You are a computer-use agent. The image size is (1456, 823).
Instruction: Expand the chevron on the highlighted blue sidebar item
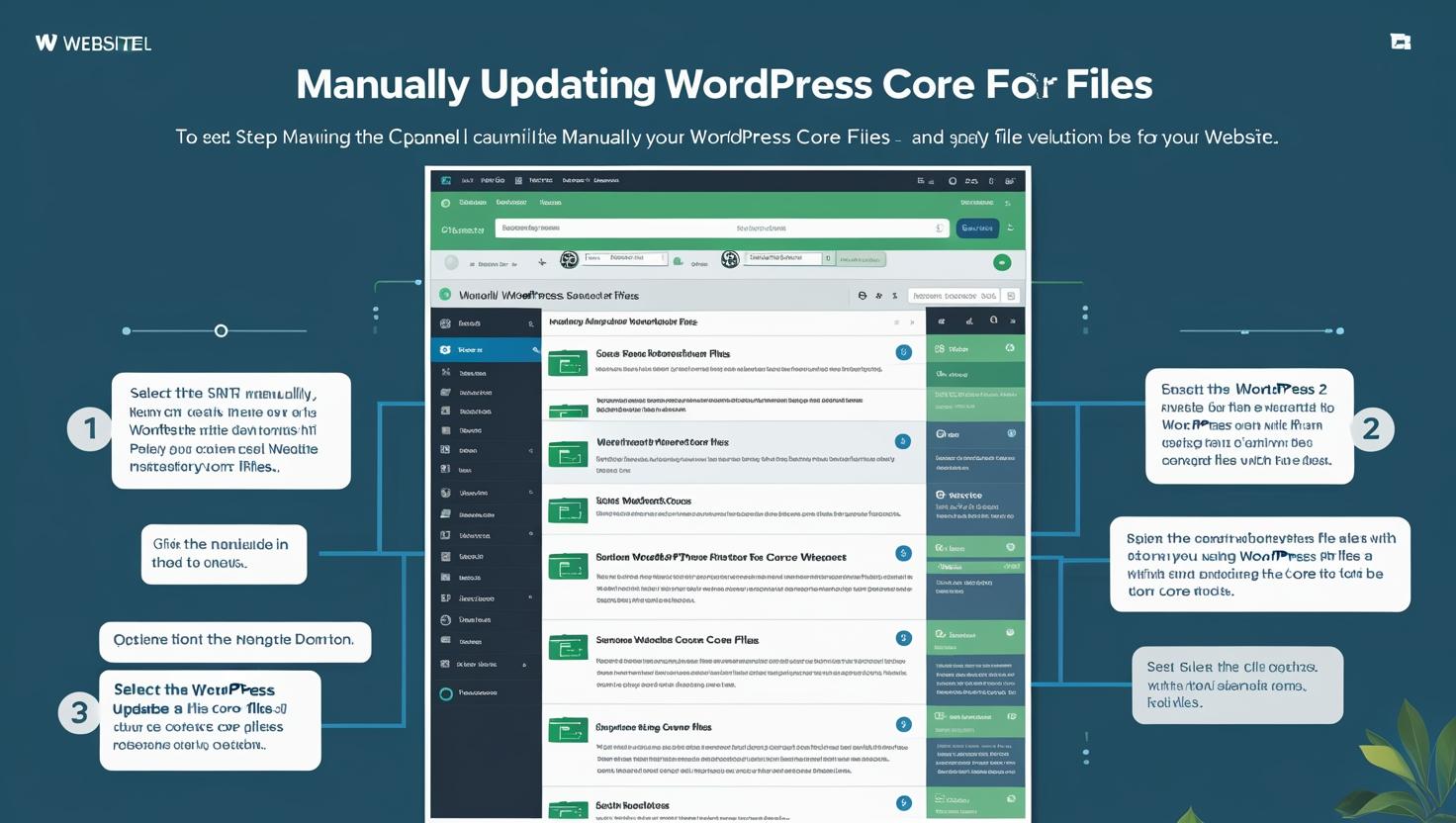point(534,350)
